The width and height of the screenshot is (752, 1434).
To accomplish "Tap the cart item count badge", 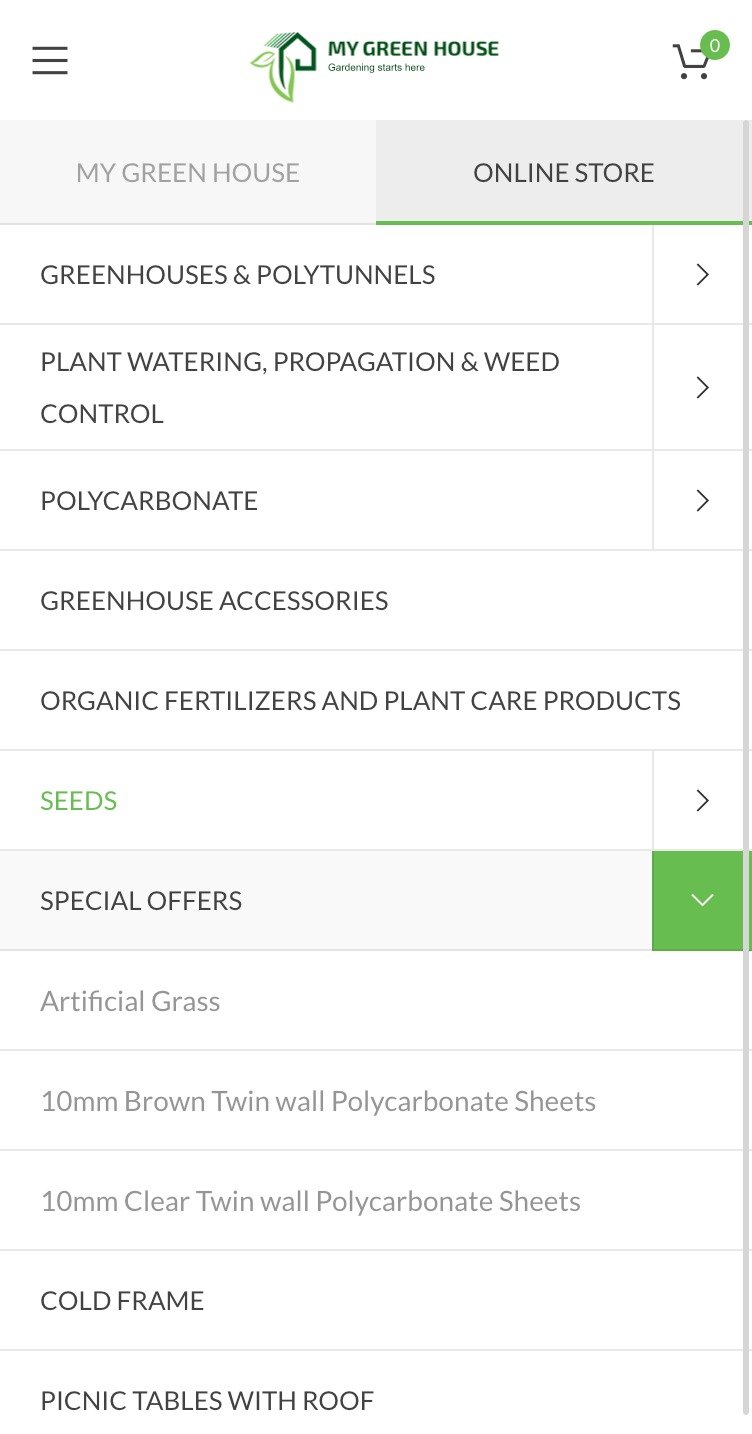I will click(x=714, y=45).
